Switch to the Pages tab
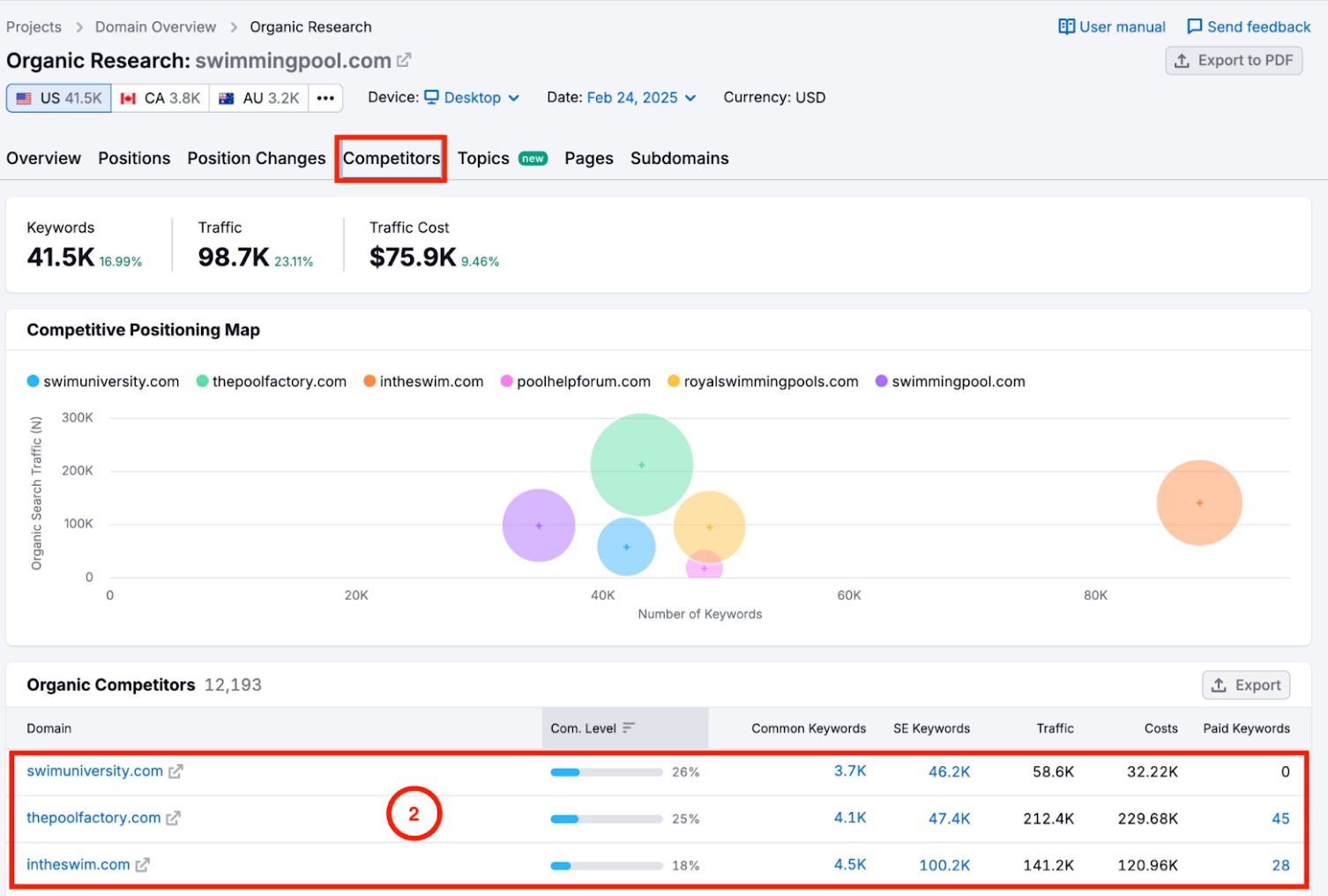 tap(589, 159)
